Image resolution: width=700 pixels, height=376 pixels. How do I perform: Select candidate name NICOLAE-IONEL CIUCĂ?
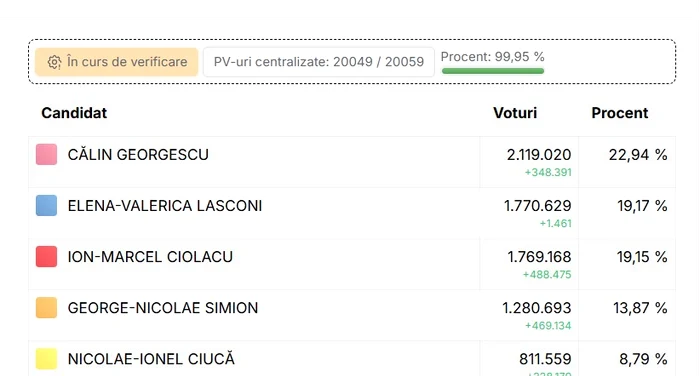tap(151, 359)
